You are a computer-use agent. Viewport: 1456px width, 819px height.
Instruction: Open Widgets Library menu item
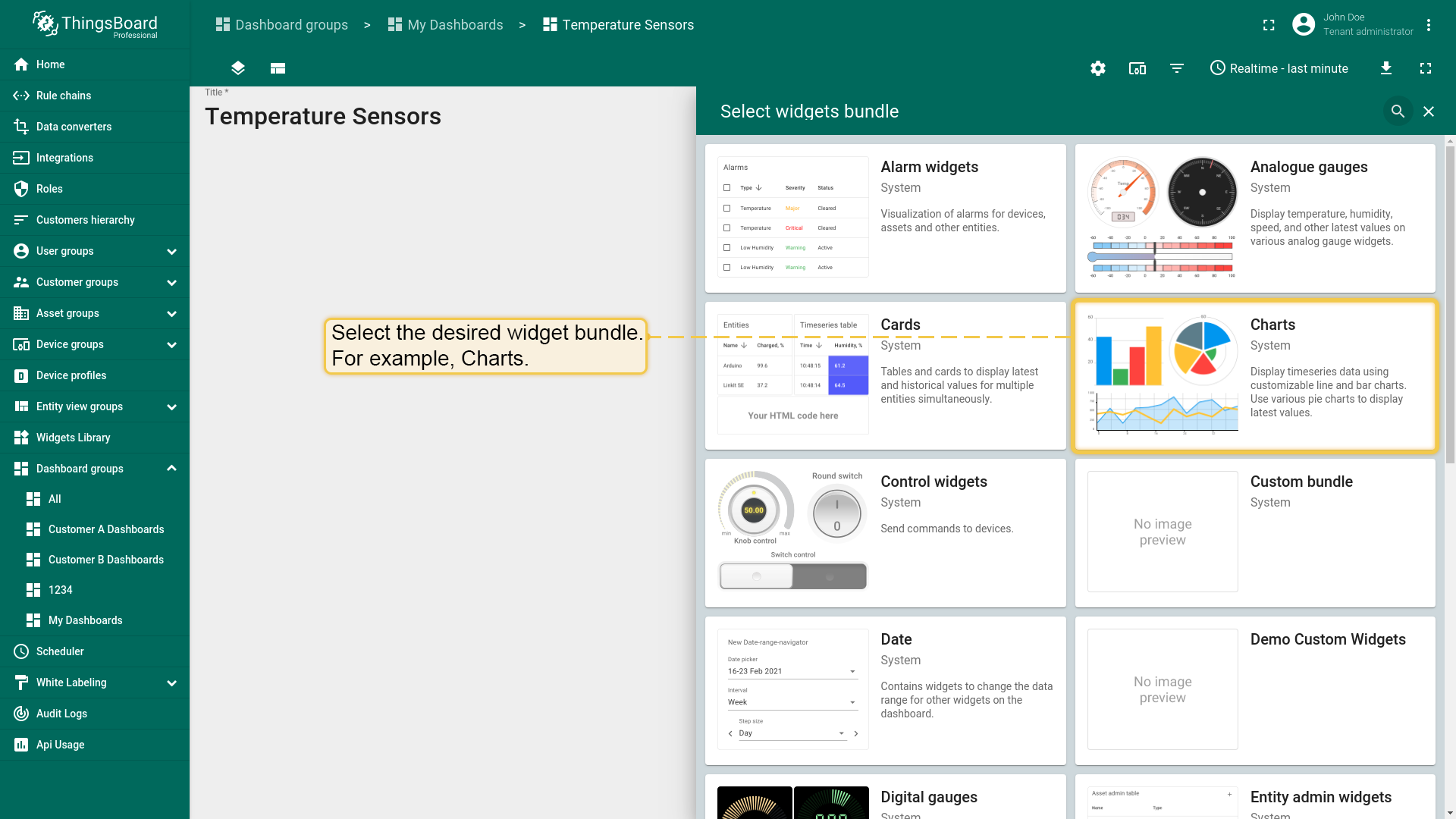click(95, 438)
